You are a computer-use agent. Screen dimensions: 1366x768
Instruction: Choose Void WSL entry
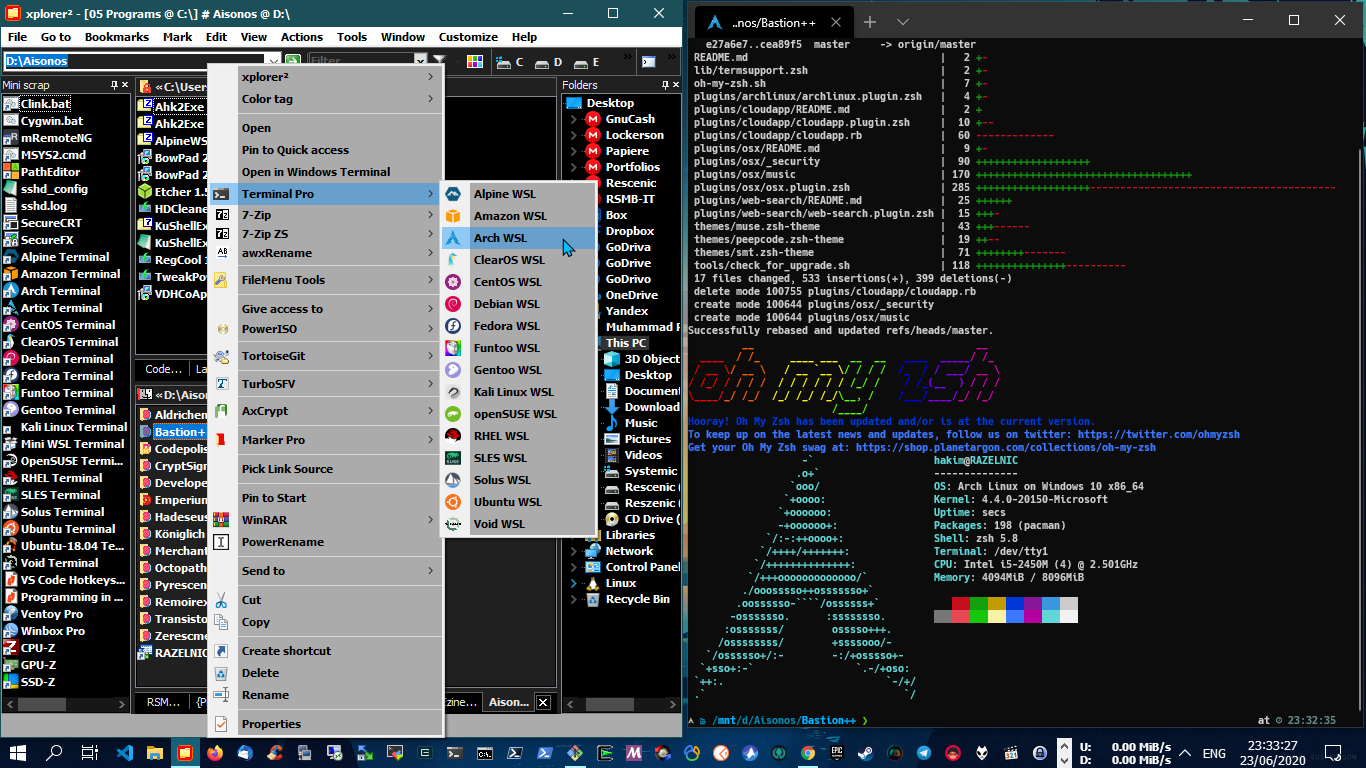coord(518,524)
